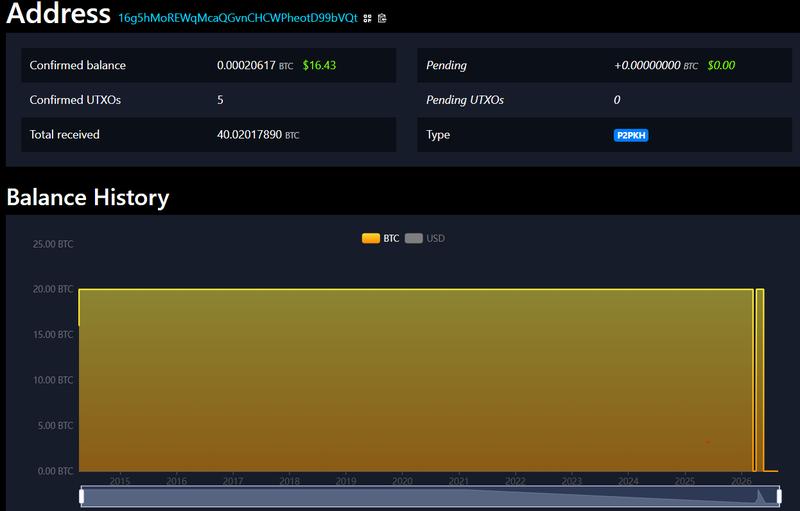The width and height of the screenshot is (800, 511).
Task: Click the Pending UTXOs label
Action: (x=465, y=100)
